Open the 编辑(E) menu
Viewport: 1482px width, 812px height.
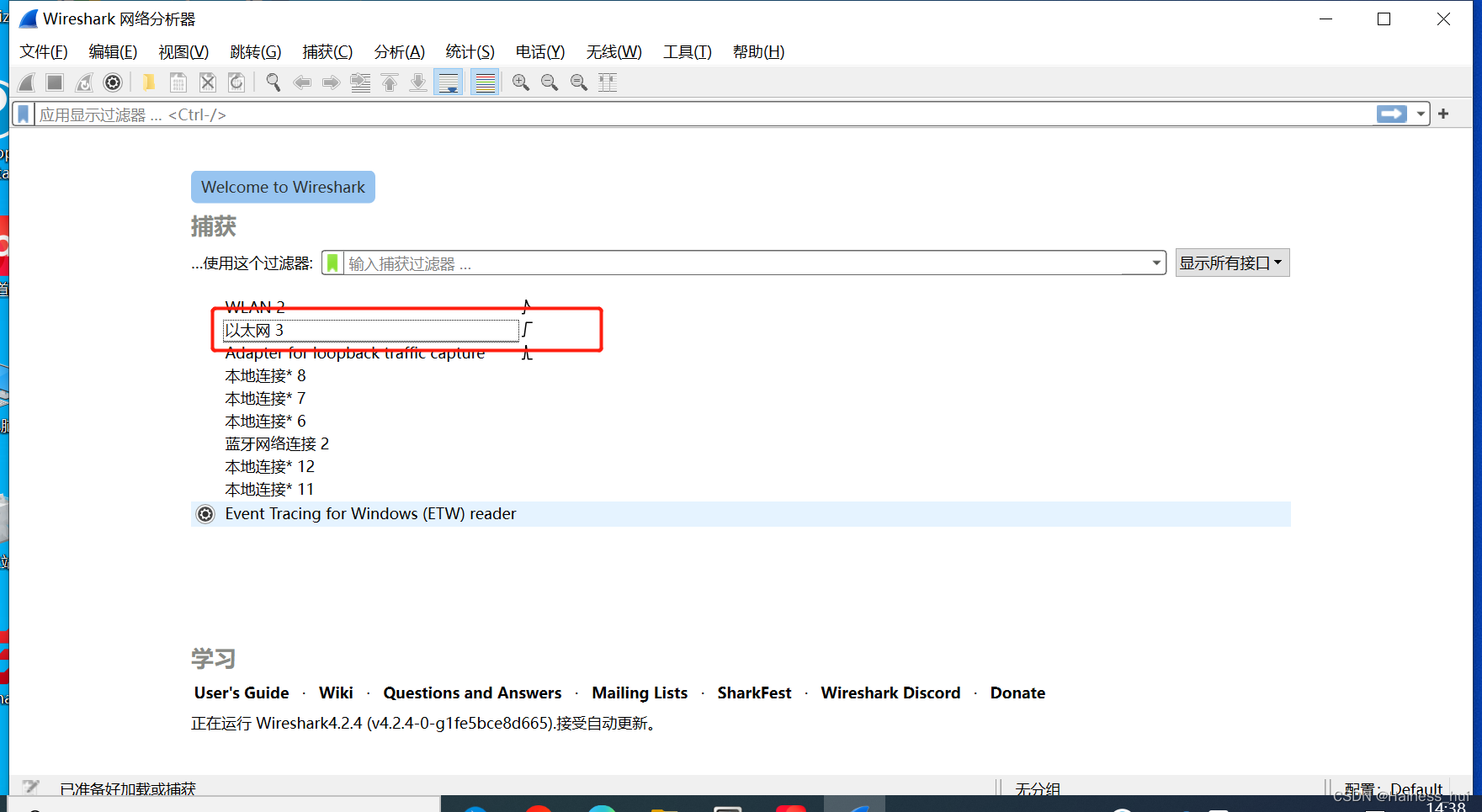(113, 52)
